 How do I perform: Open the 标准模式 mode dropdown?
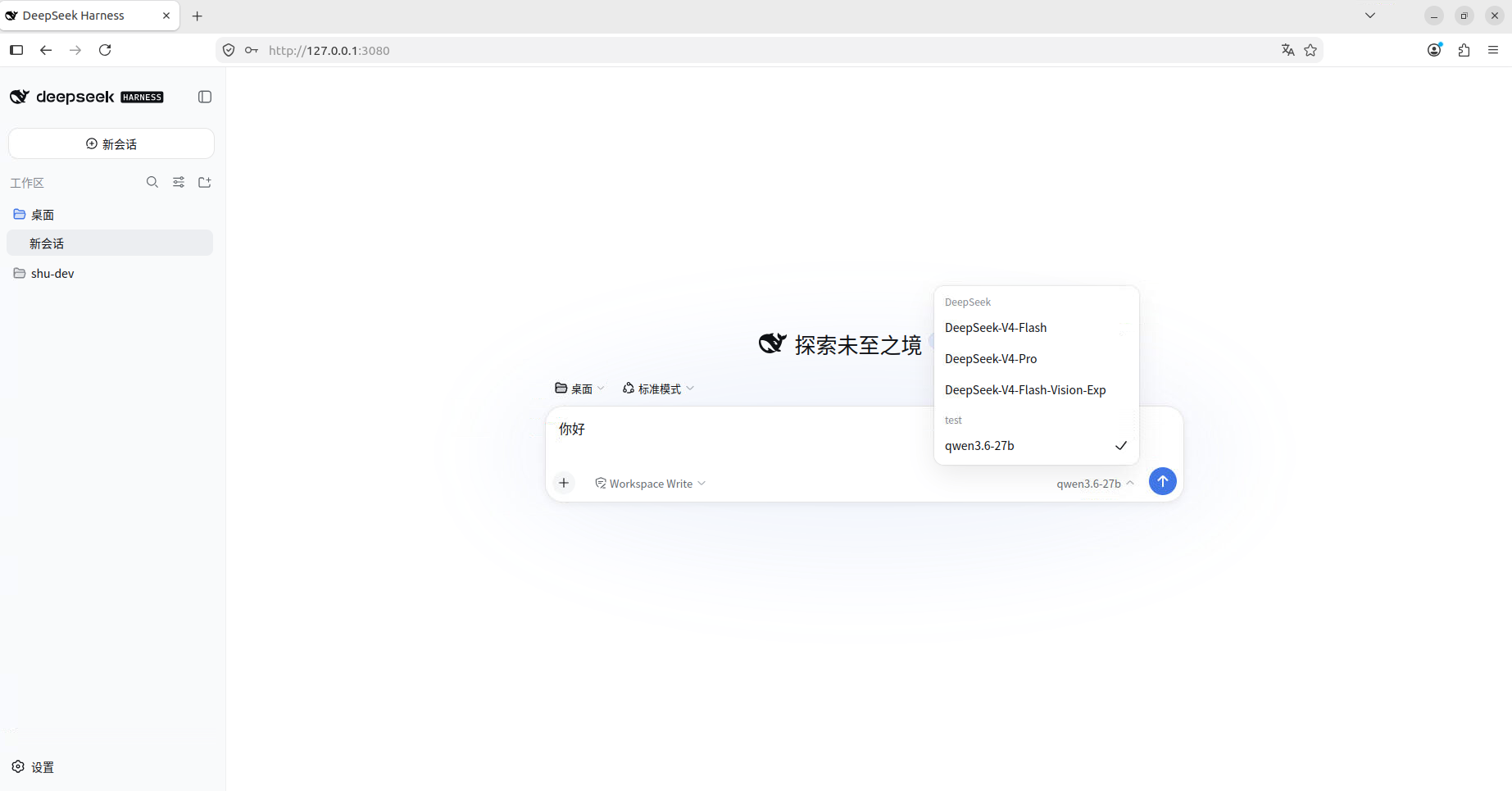pyautogui.click(x=658, y=389)
